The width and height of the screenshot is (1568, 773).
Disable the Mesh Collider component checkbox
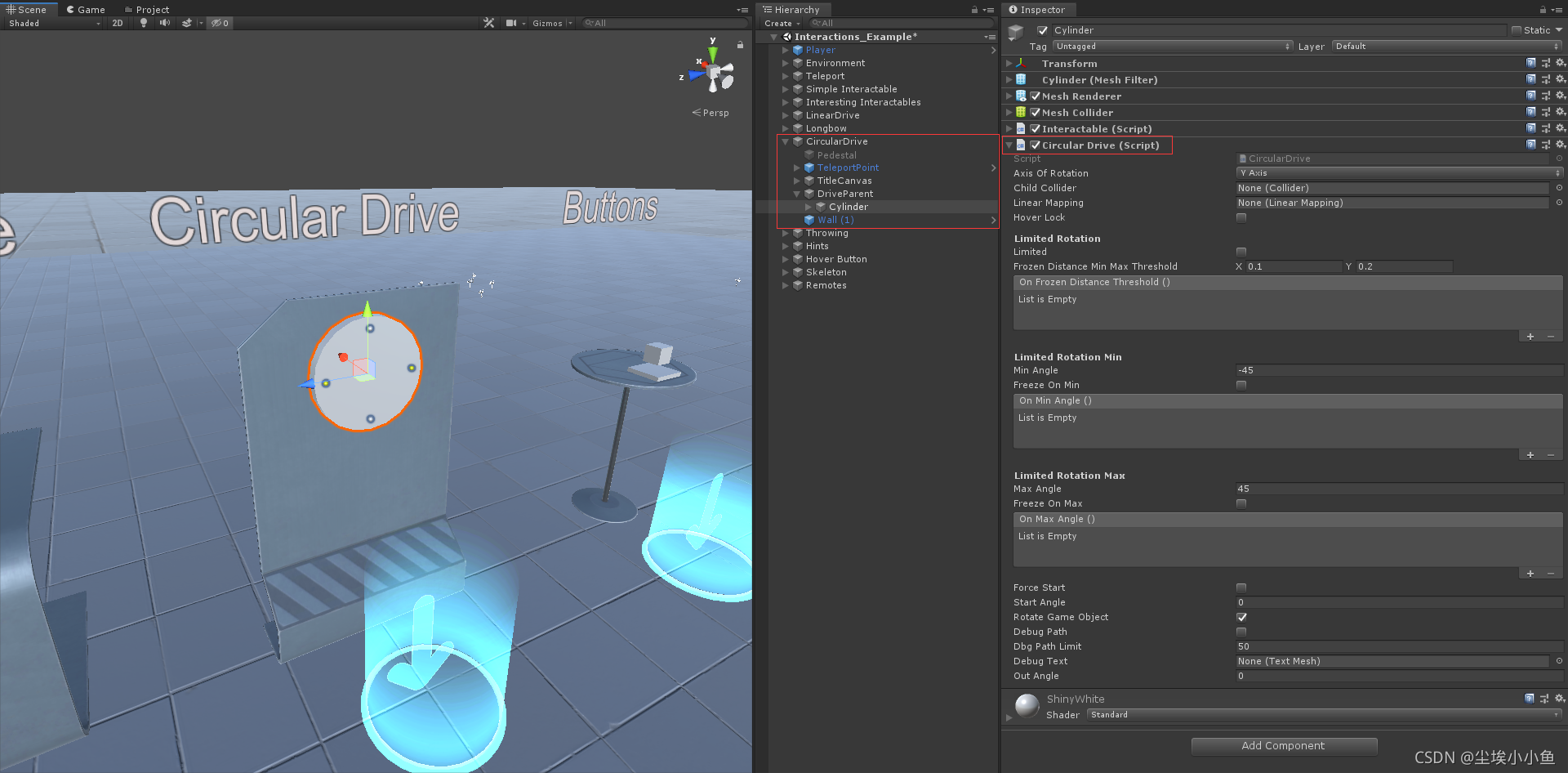(x=1036, y=112)
